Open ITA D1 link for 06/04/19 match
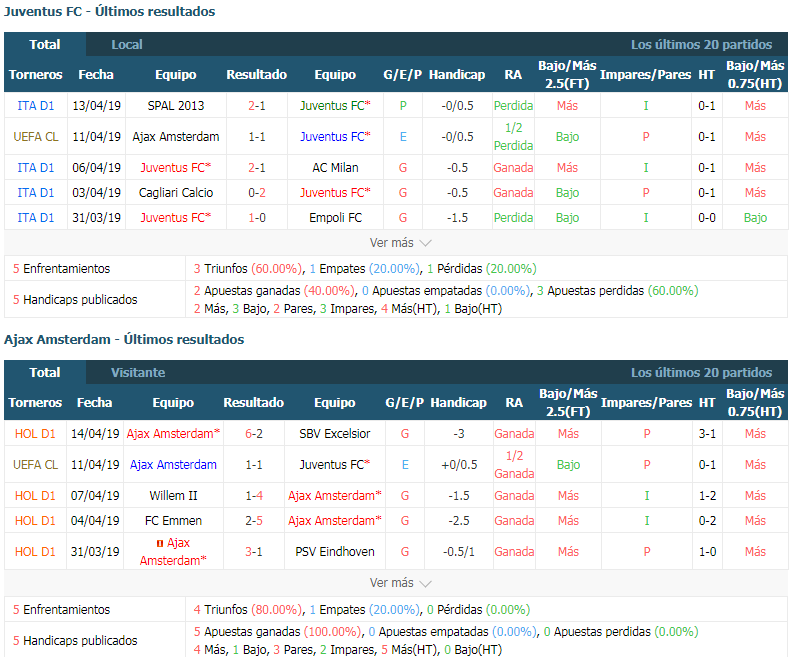The height and width of the screenshot is (657, 791). point(35,168)
